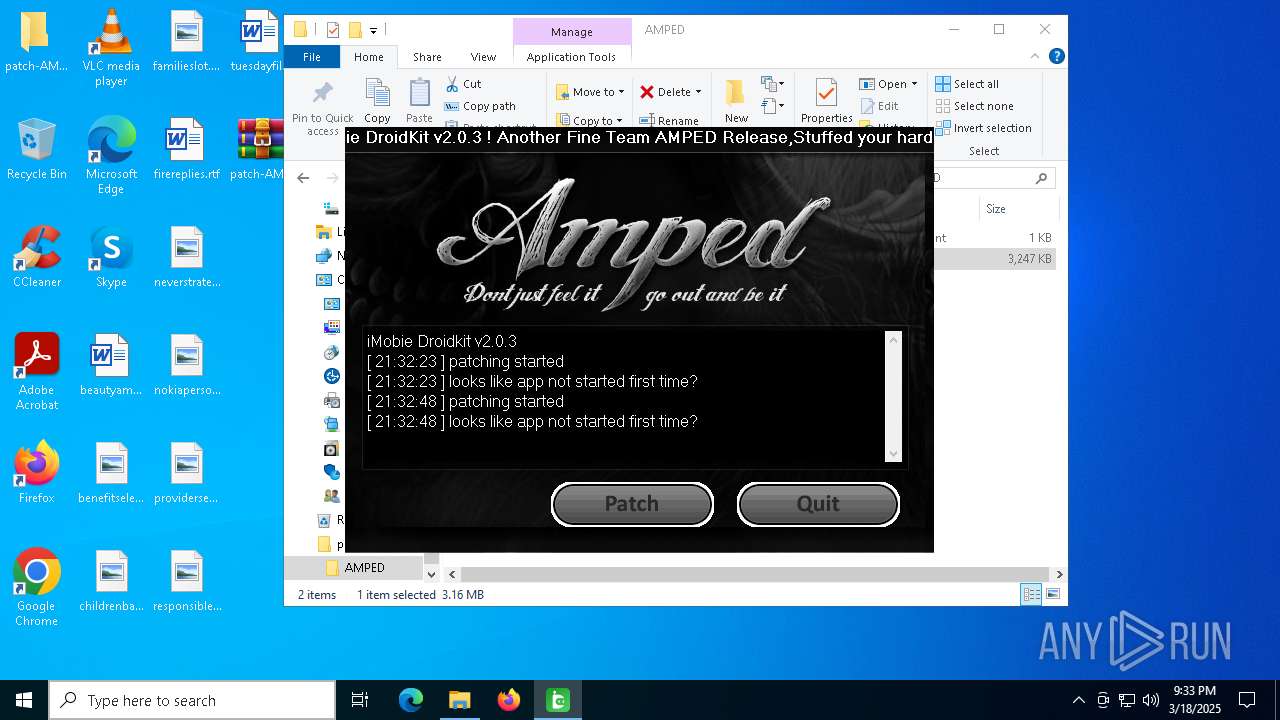Open File Explorer Help question mark
1280x720 pixels.
pyautogui.click(x=1056, y=57)
